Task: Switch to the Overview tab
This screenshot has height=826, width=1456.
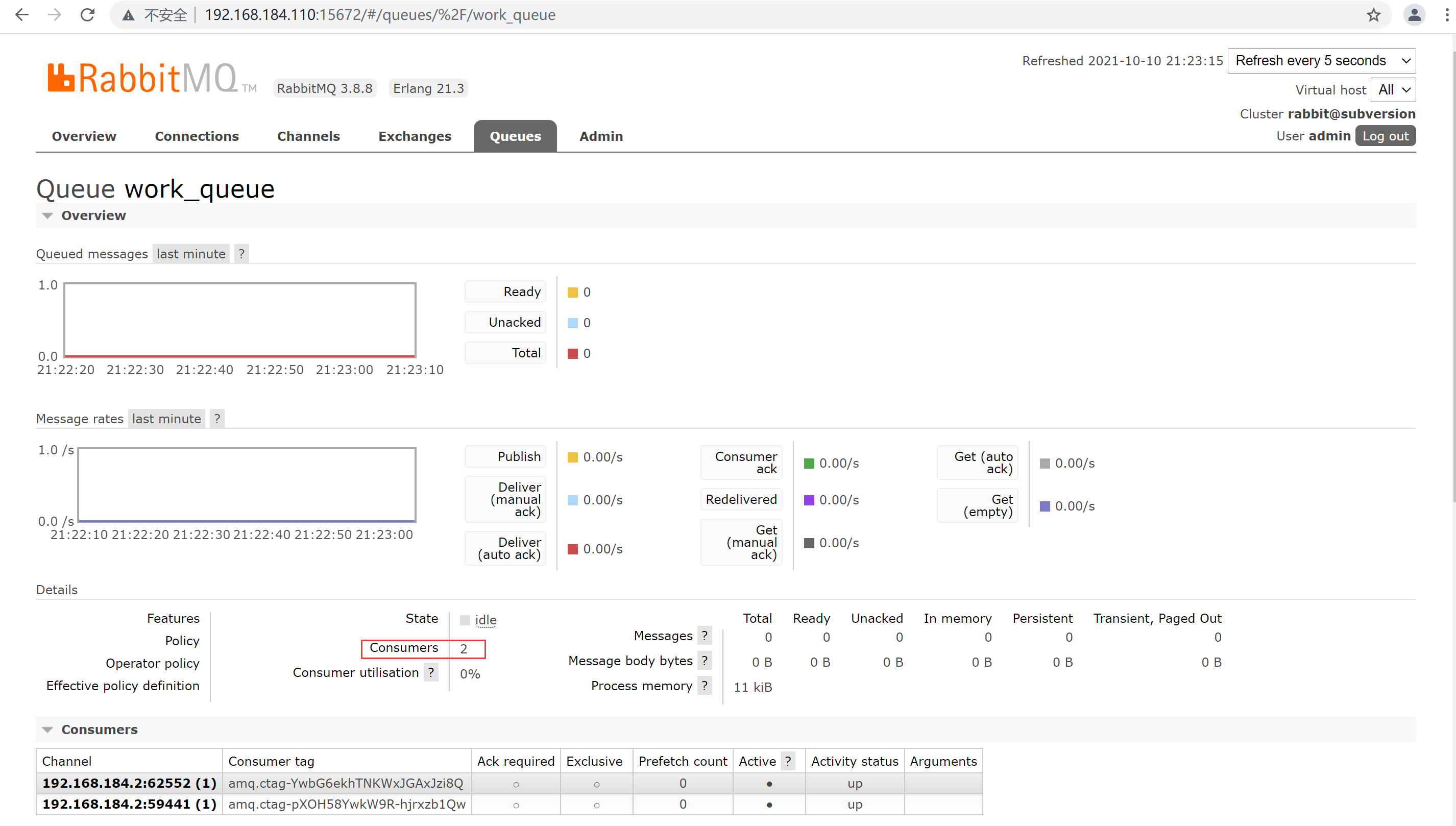Action: (84, 136)
